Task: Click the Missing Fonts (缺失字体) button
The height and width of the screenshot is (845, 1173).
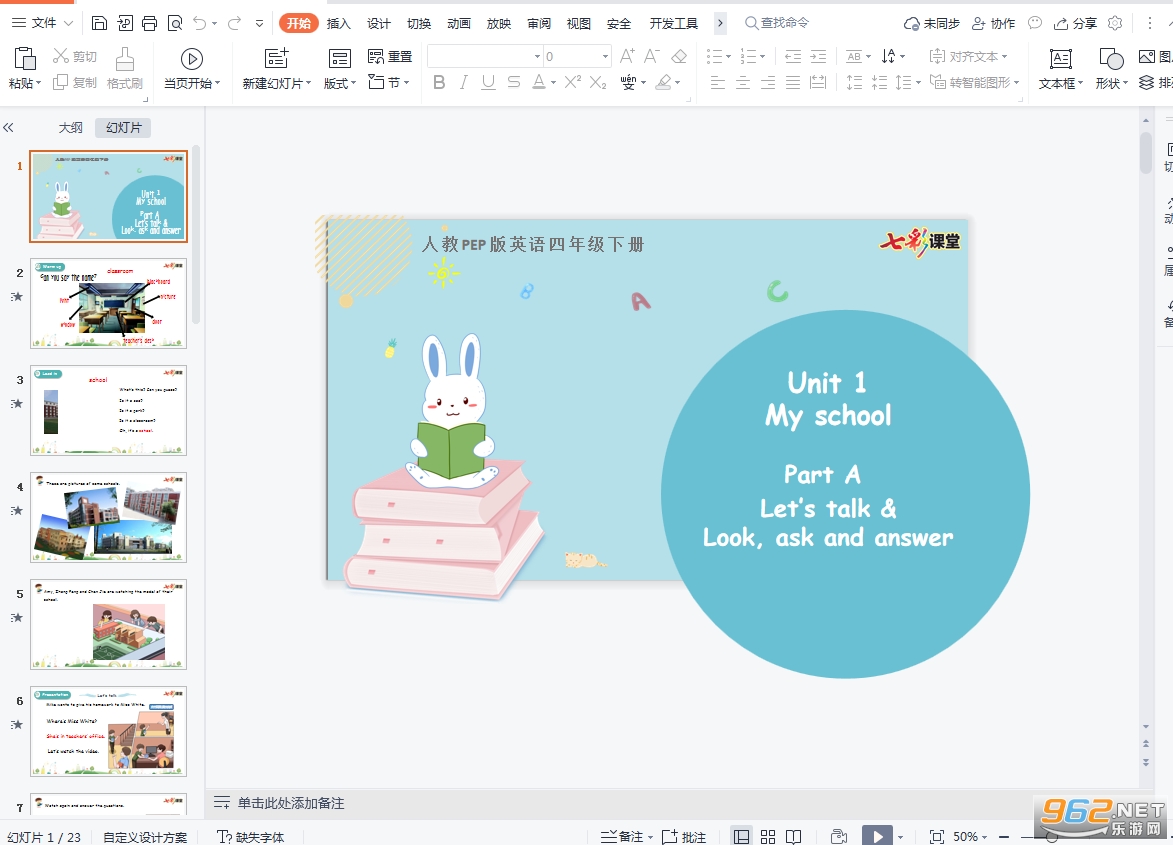Action: 251,837
